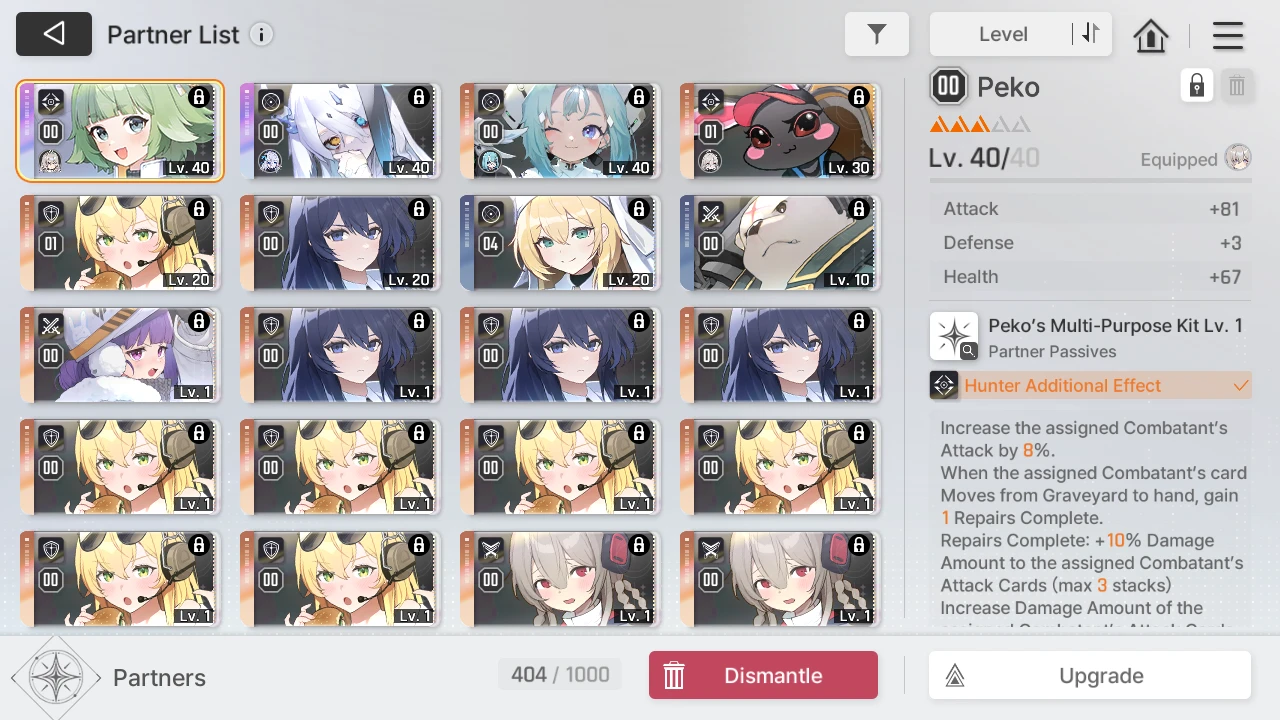Screen dimensions: 1280x720
Task: Open the hamburger menu
Action: click(x=1227, y=36)
